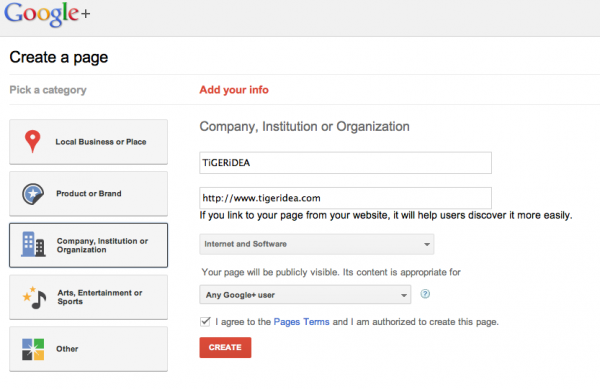600x389 pixels.
Task: Click the blue question mark help icon
Action: (x=425, y=294)
